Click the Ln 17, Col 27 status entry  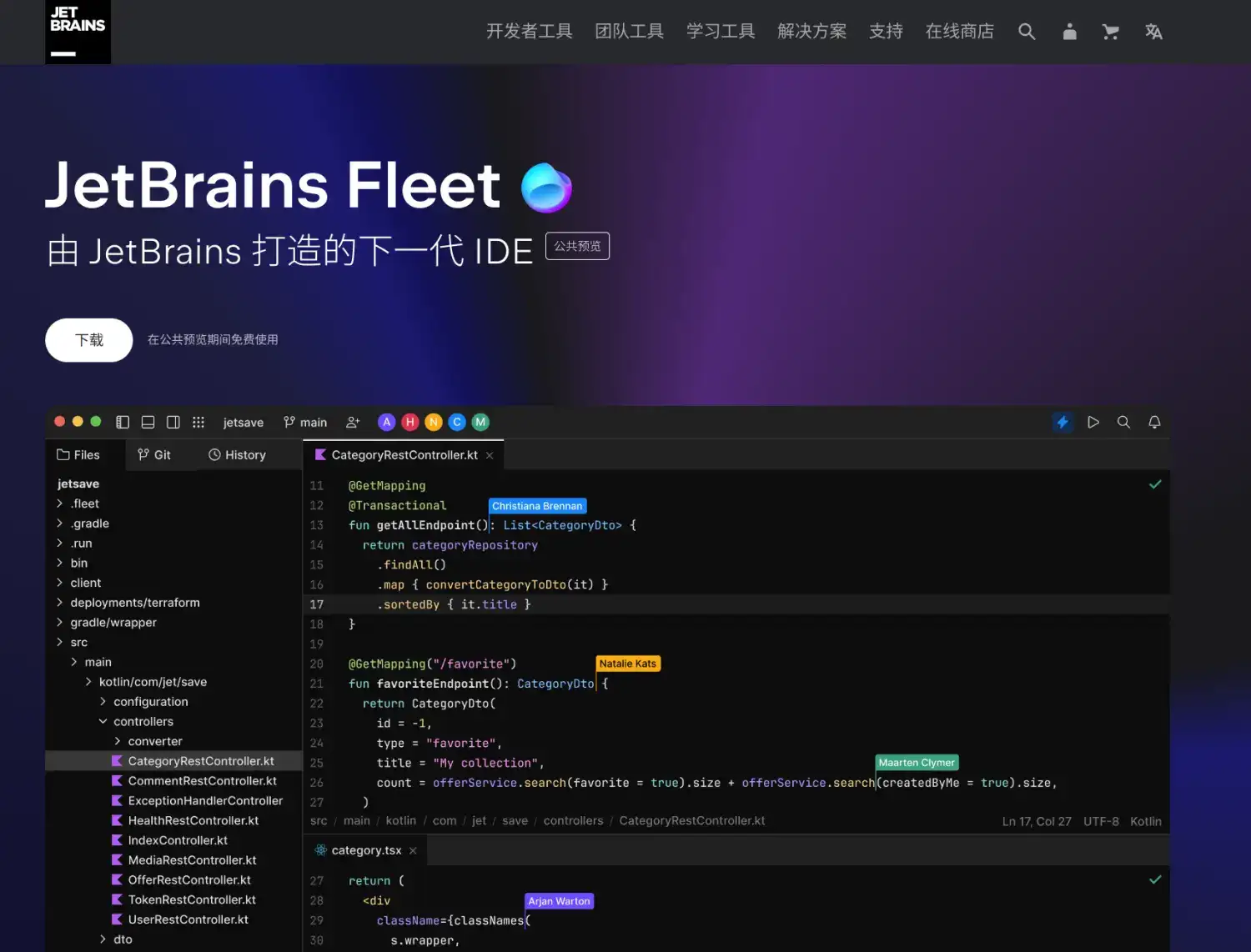(1037, 821)
